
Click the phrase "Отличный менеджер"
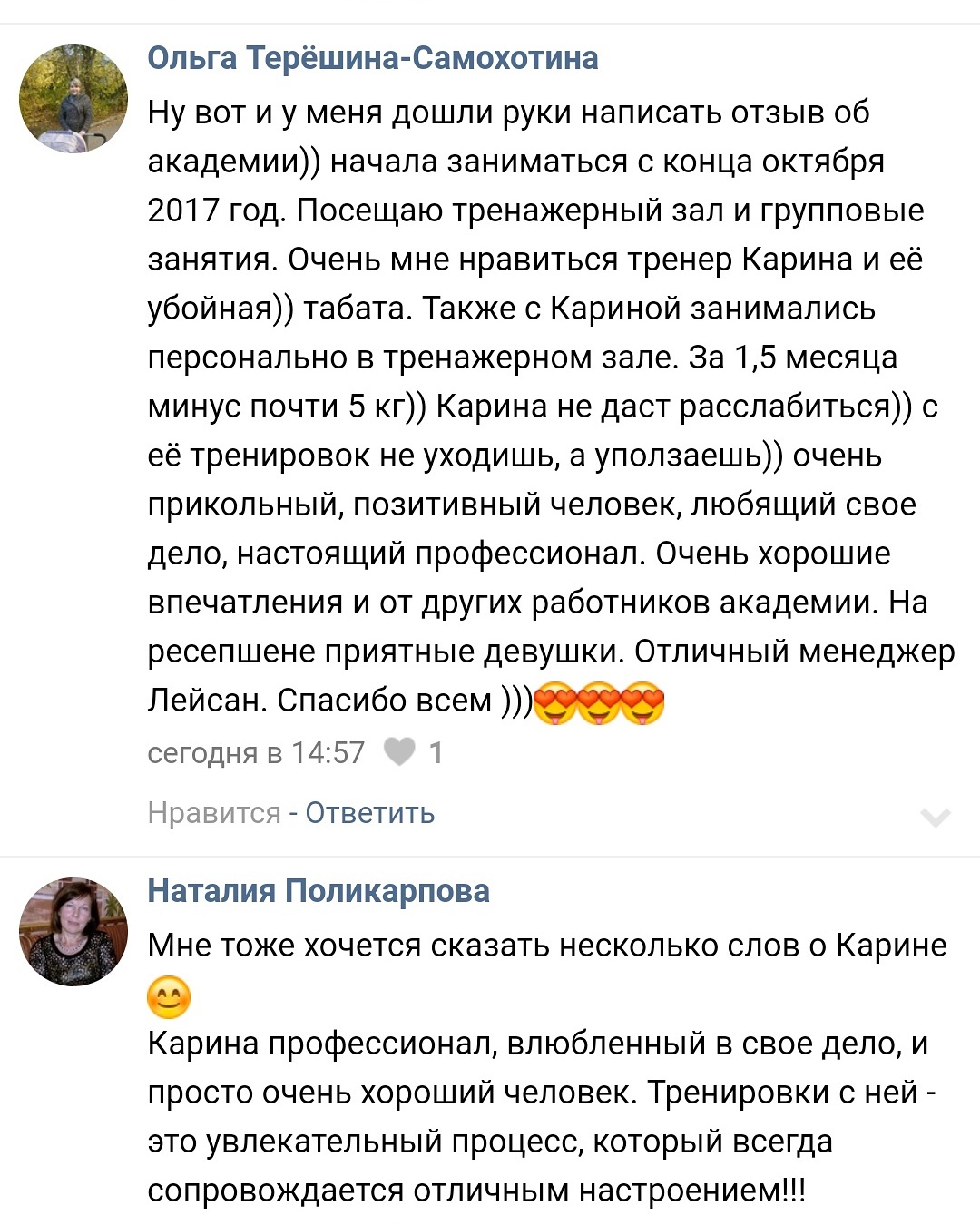point(794,652)
